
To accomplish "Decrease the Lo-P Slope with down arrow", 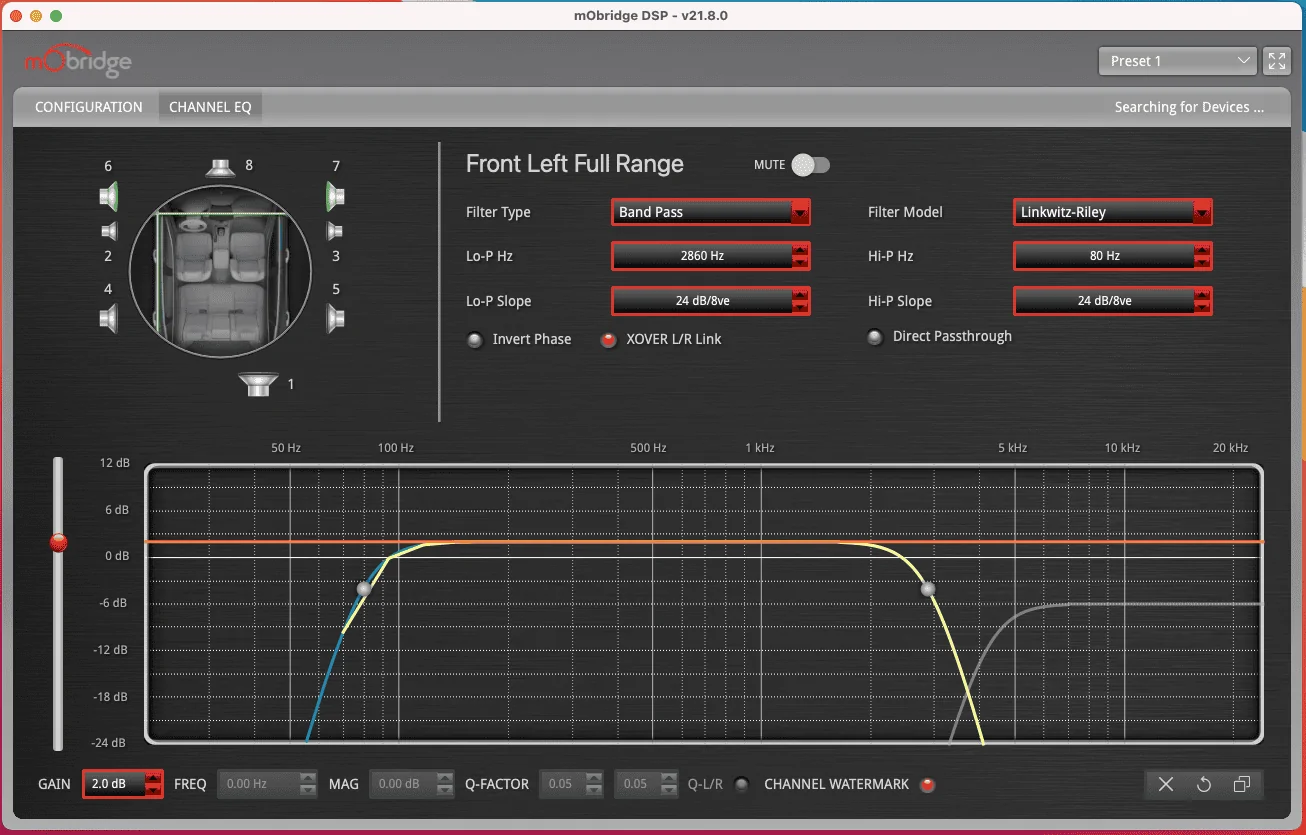I will click(x=799, y=307).
